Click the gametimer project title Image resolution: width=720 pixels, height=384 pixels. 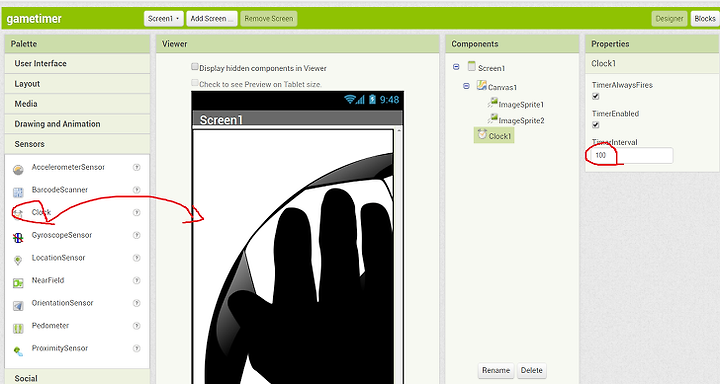pyautogui.click(x=34, y=19)
